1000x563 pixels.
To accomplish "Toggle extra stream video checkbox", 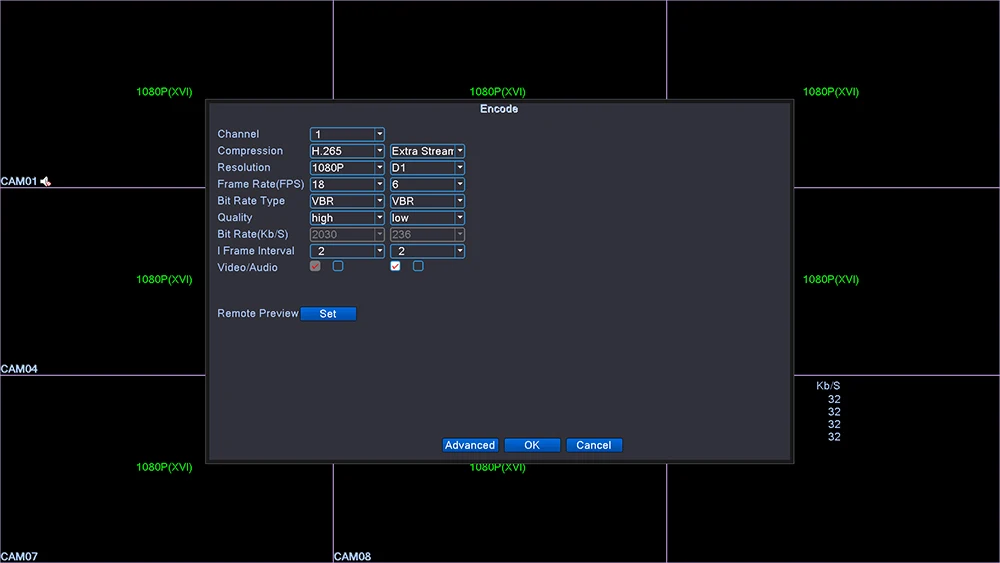I will click(x=395, y=266).
